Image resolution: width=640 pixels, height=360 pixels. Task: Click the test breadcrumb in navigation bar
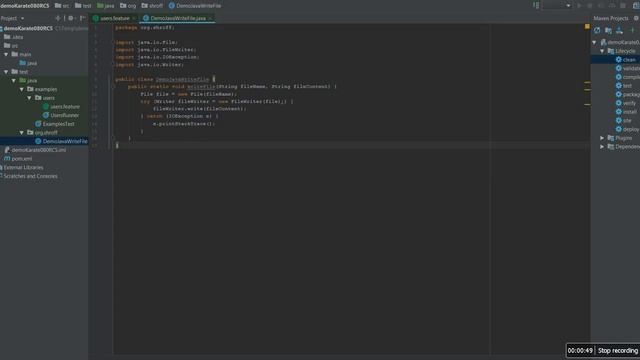click(x=83, y=6)
